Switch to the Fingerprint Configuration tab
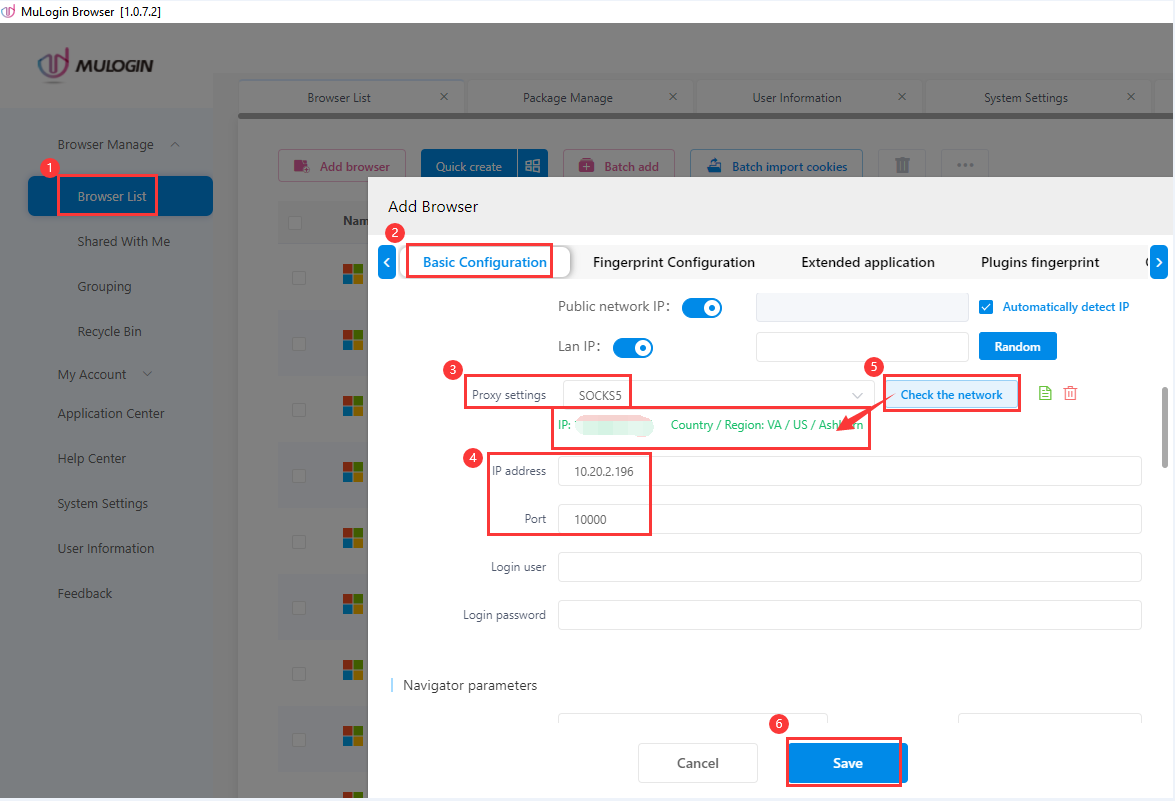 (673, 262)
